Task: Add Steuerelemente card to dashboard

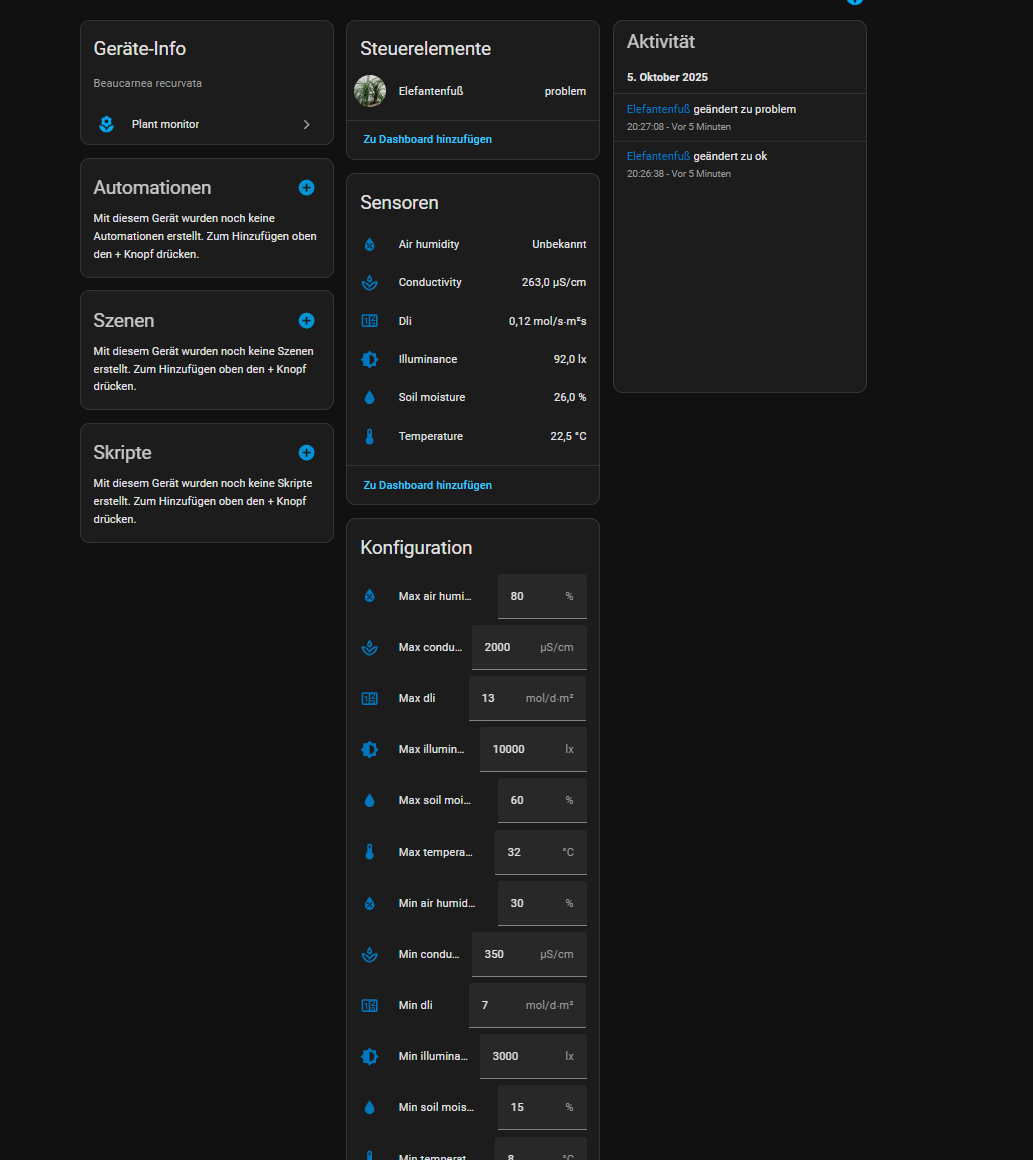Action: [x=427, y=140]
